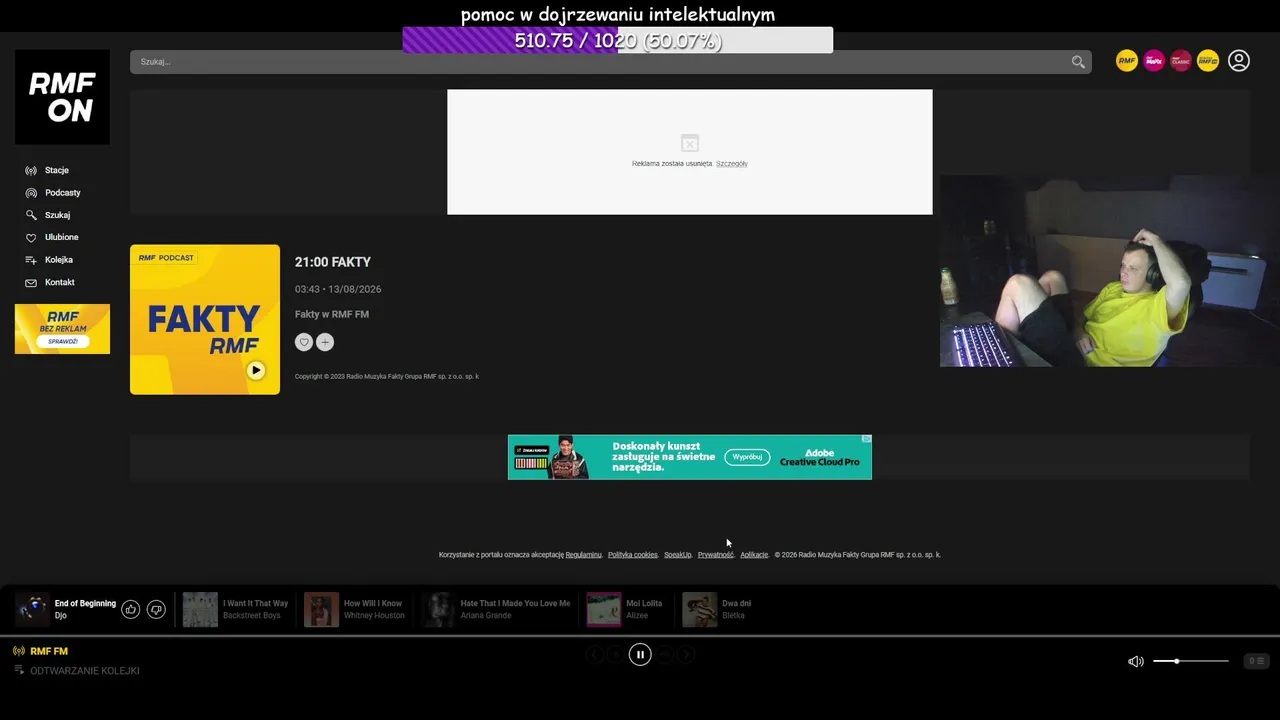Click the Adobe Creative Cloud Pro ad banner
The width and height of the screenshot is (1280, 720).
(690, 457)
